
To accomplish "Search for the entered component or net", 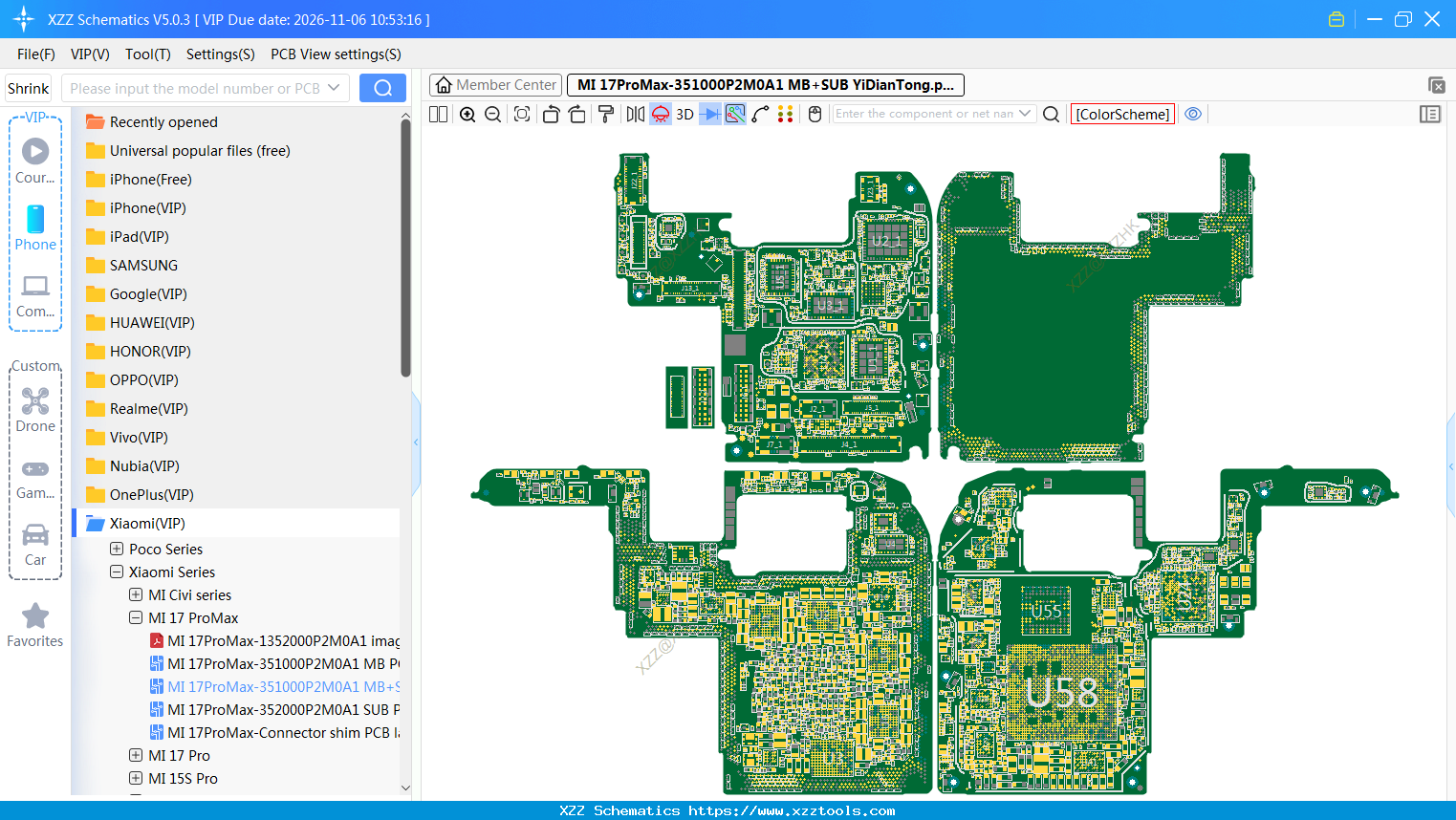I will tap(1051, 114).
